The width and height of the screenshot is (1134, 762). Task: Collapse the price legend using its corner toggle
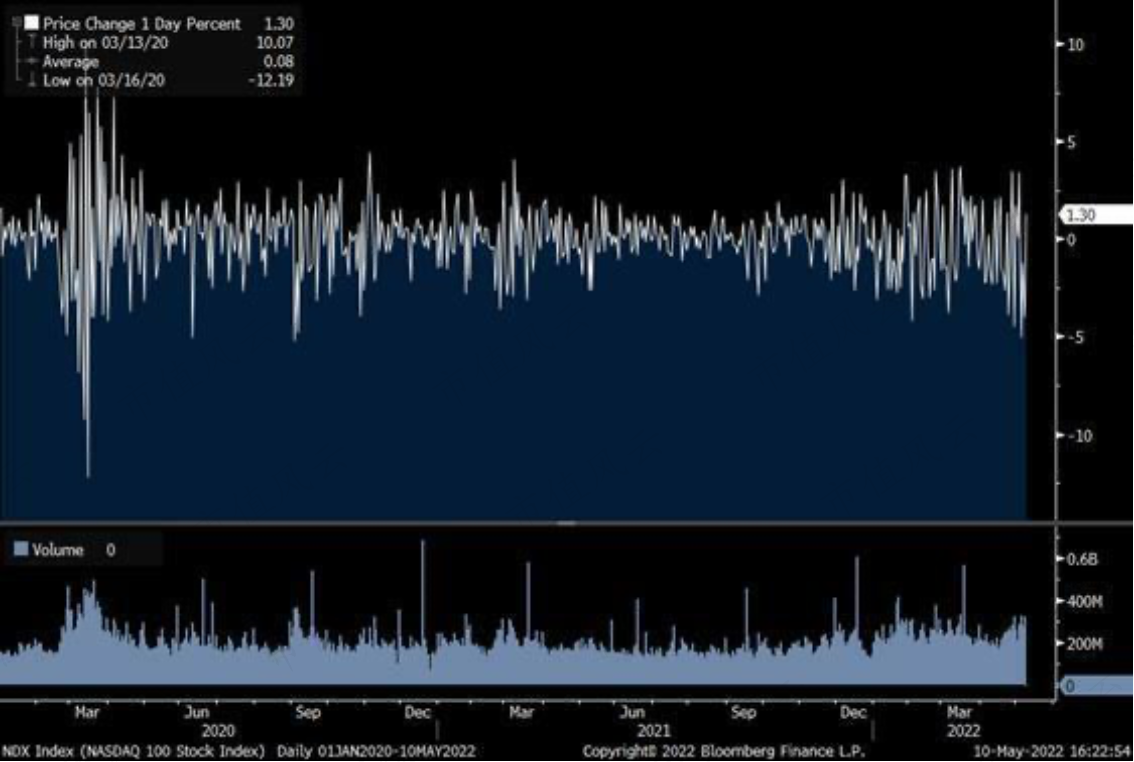17,23
